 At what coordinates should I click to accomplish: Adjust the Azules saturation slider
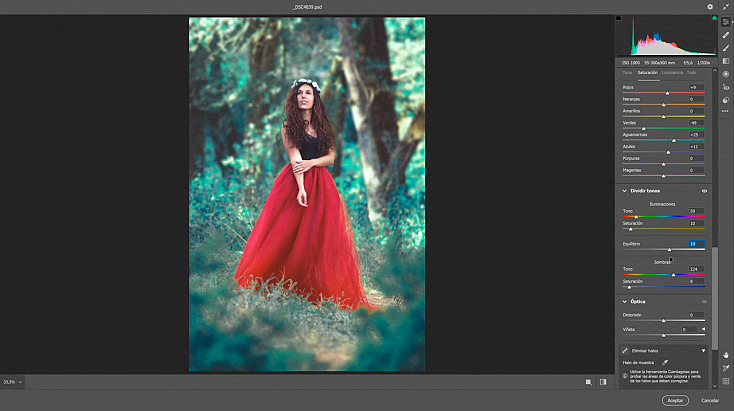pos(668,152)
